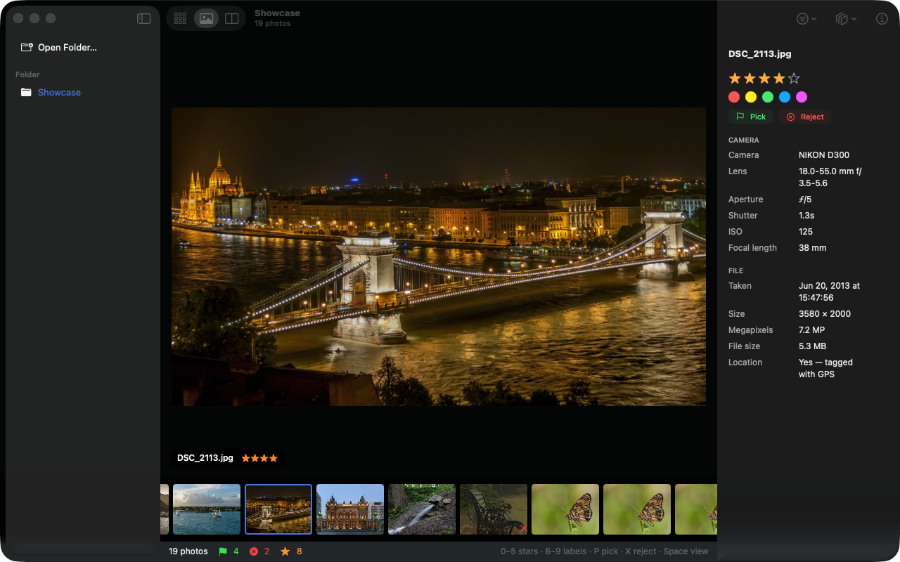The image size is (900, 562).
Task: Click the orange star rated count icon
Action: 285,551
